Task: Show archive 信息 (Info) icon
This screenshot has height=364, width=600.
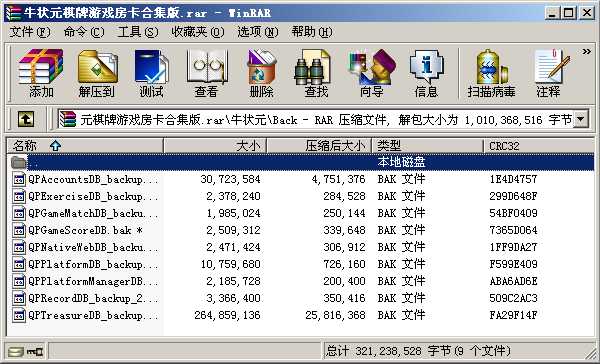Action: click(x=426, y=73)
